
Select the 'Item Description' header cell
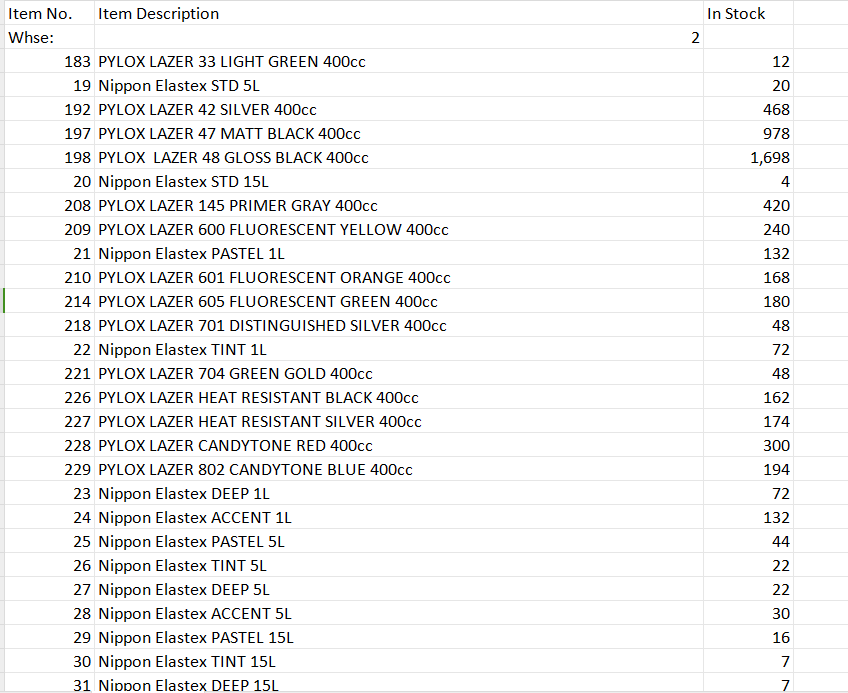click(159, 14)
